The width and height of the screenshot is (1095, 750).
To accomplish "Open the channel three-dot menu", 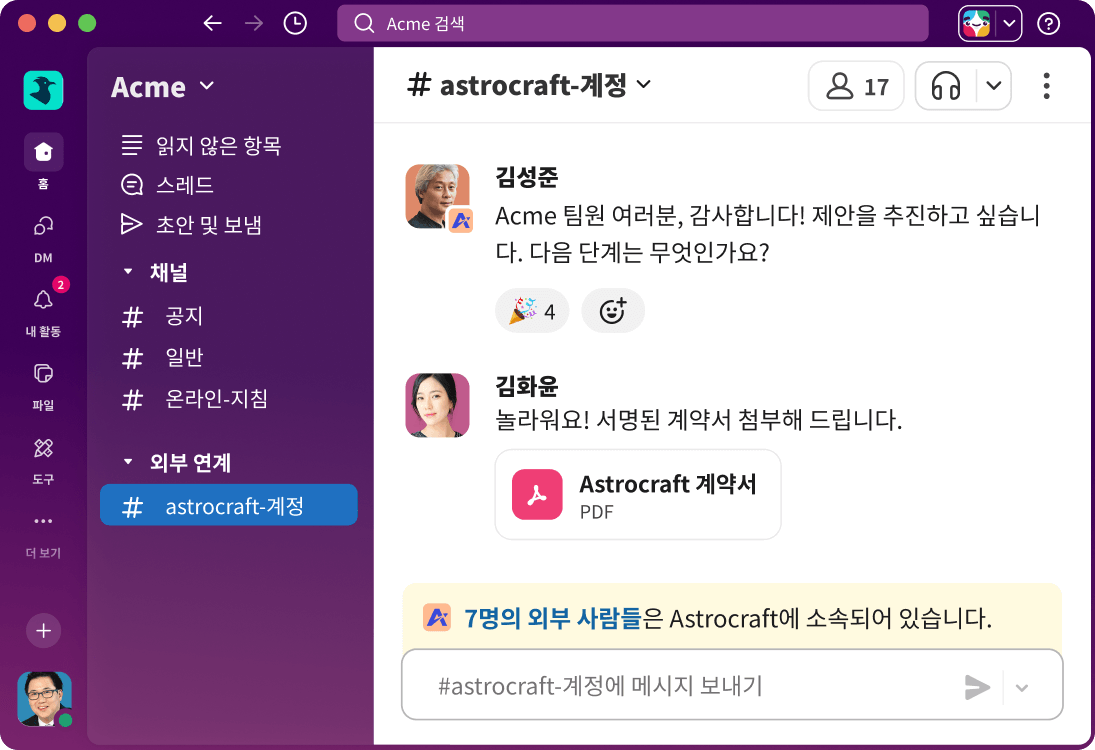I will pos(1046,86).
